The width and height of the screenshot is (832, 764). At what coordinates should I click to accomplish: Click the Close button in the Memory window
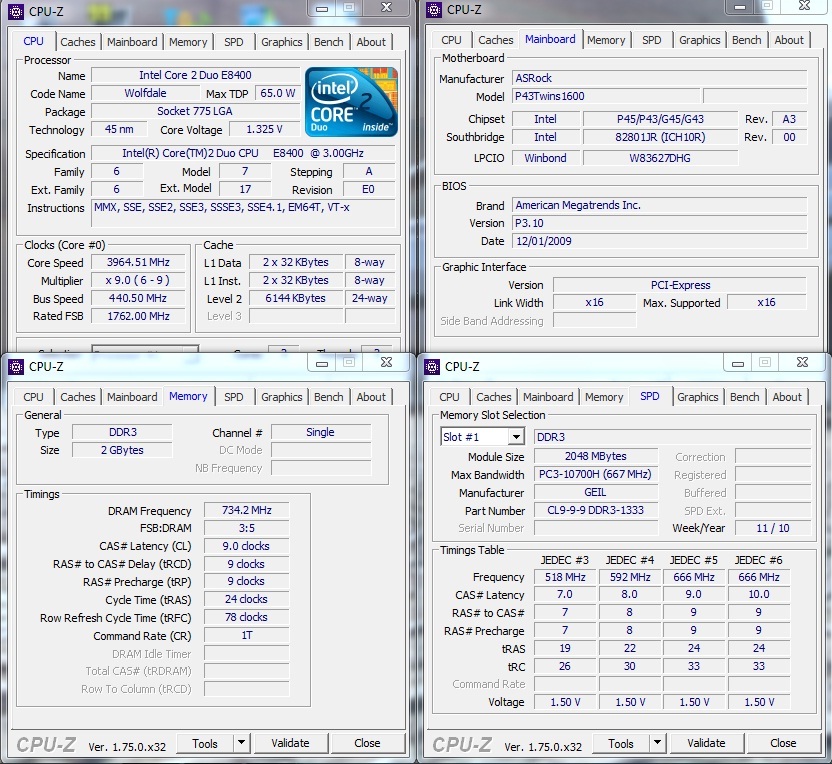(367, 743)
